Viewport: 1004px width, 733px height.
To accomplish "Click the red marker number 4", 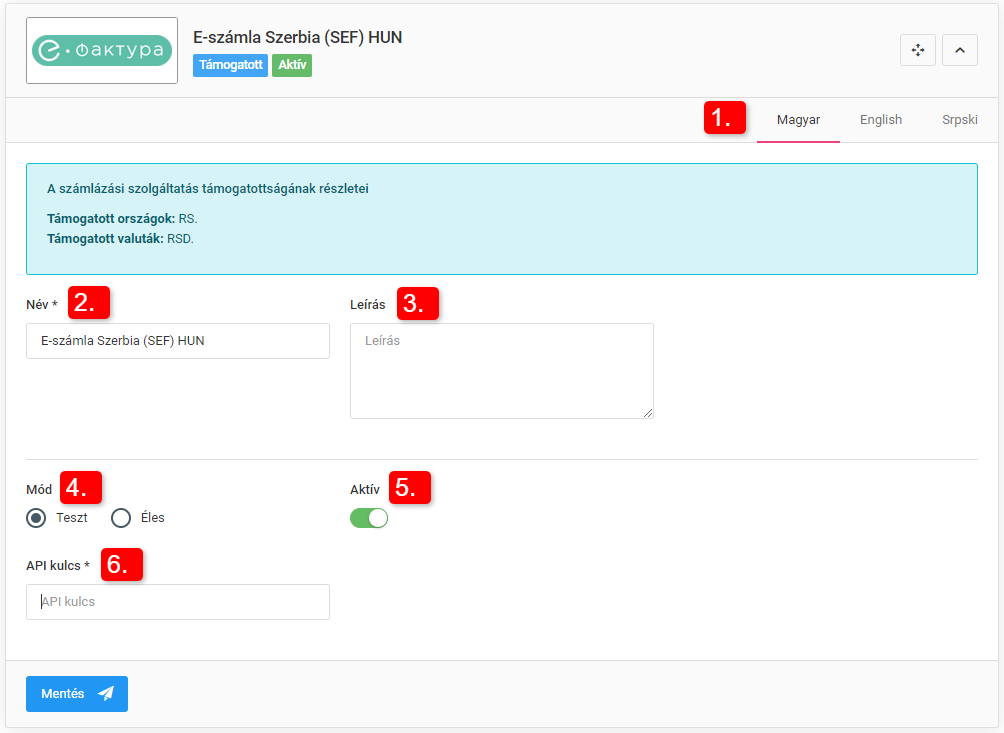I will [x=81, y=488].
